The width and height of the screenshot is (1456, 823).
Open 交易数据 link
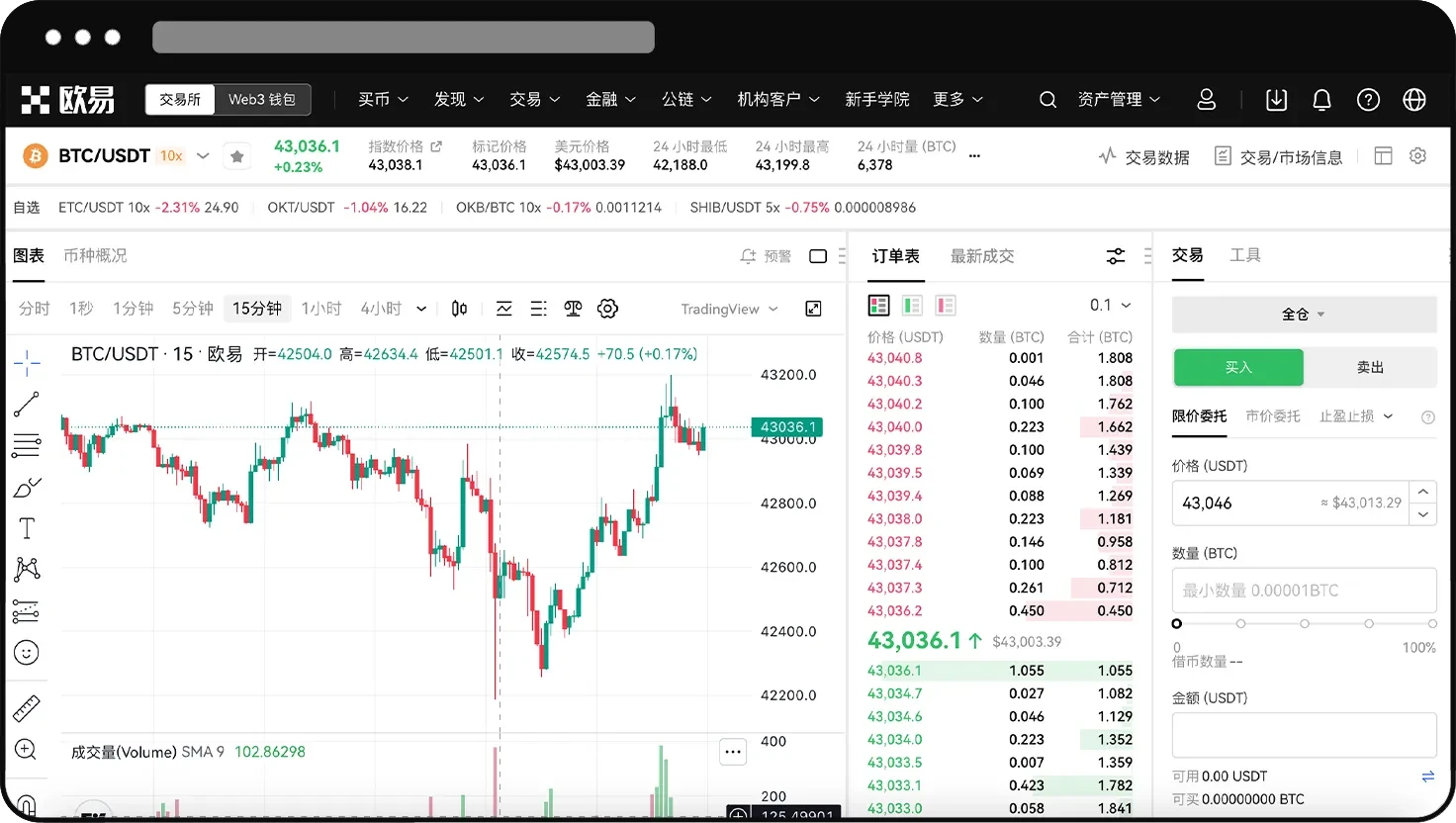(x=1144, y=156)
